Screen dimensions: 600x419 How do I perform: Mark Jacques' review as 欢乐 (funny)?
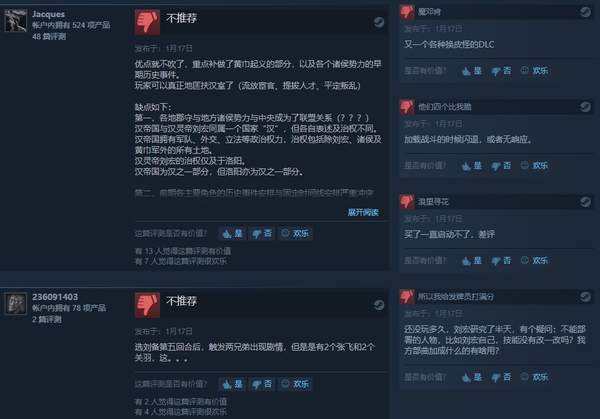[x=295, y=233]
